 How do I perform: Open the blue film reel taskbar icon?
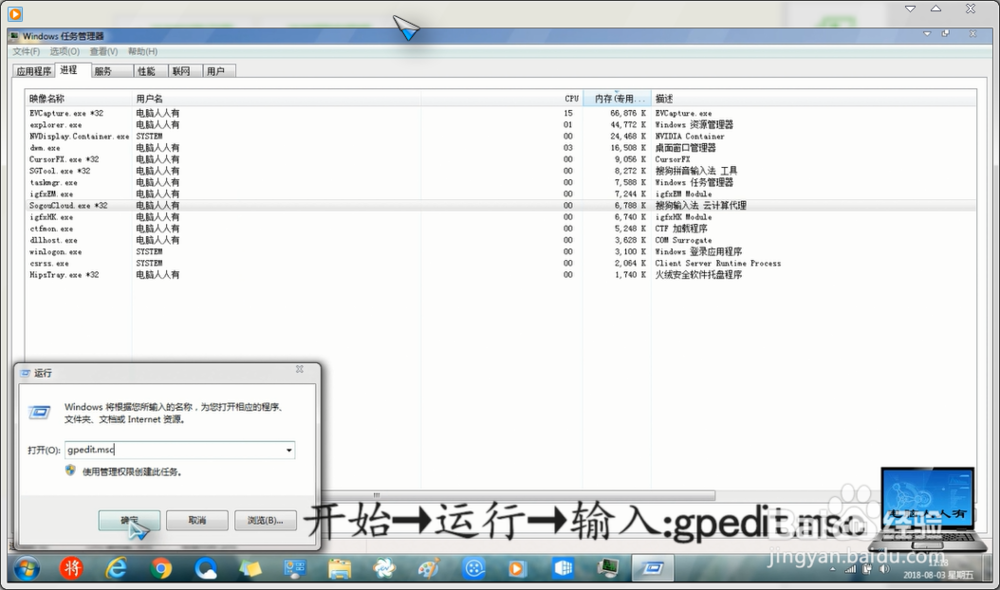(474, 568)
